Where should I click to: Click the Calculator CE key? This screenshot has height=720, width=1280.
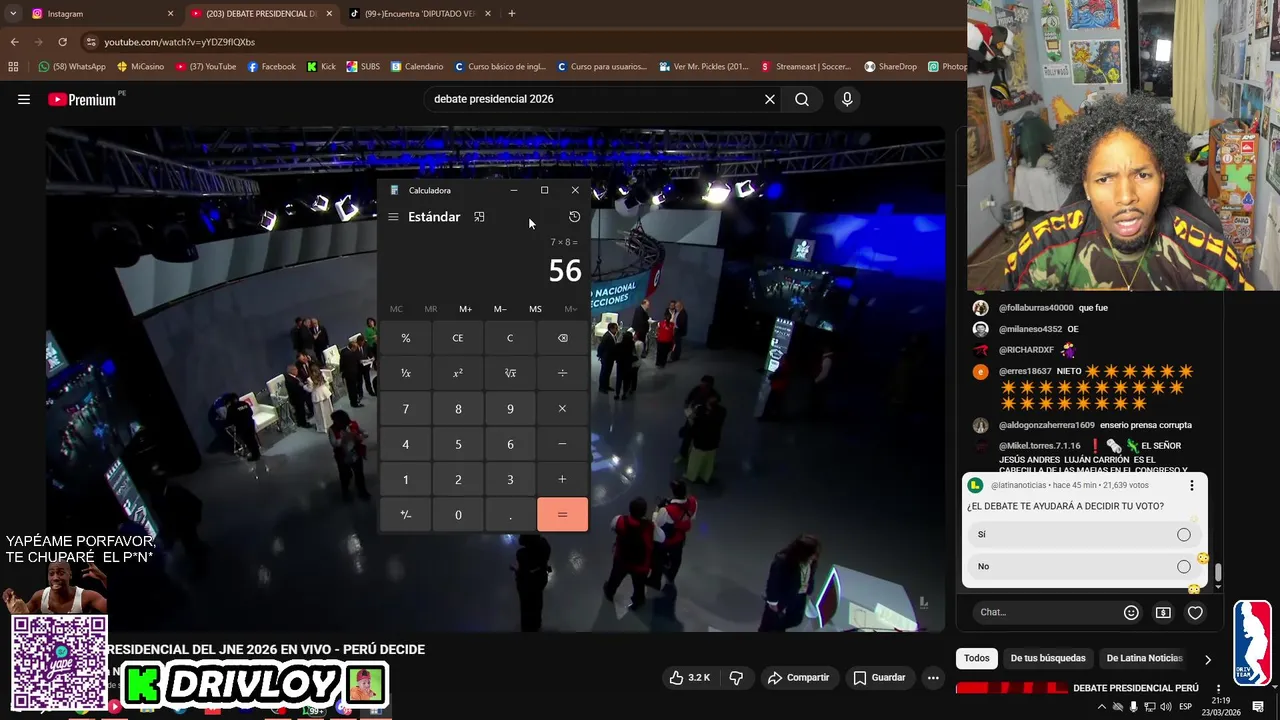[x=458, y=338]
